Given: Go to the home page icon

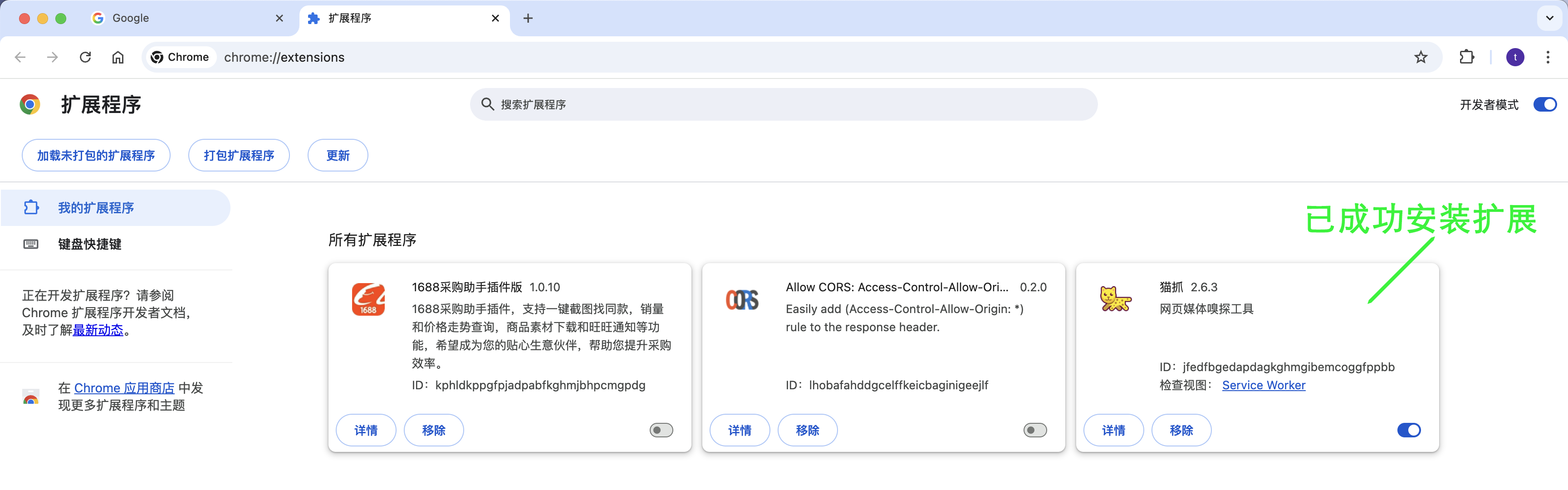Looking at the screenshot, I should 118,57.
